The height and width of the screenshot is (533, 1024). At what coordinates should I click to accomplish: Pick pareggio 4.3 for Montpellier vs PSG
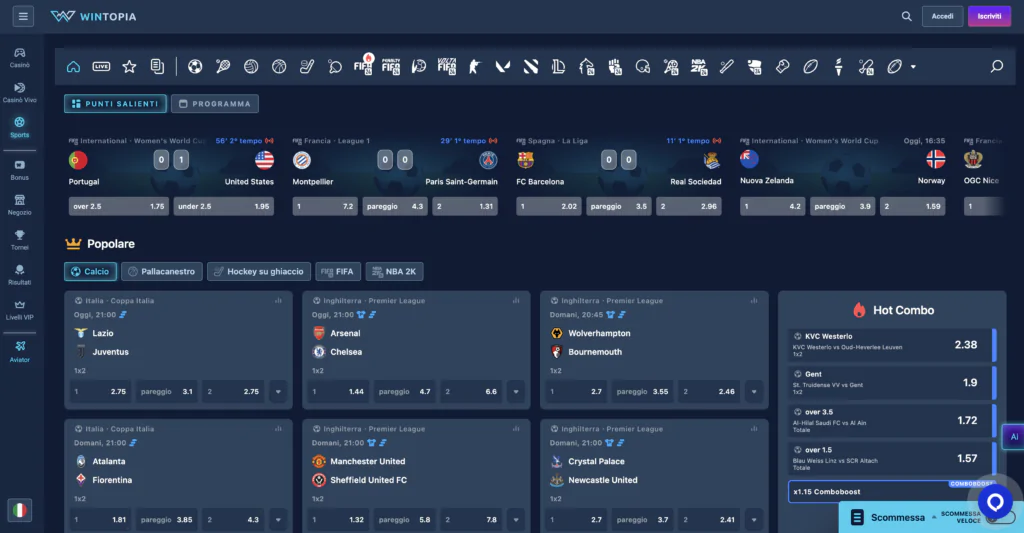pyautogui.click(x=394, y=206)
